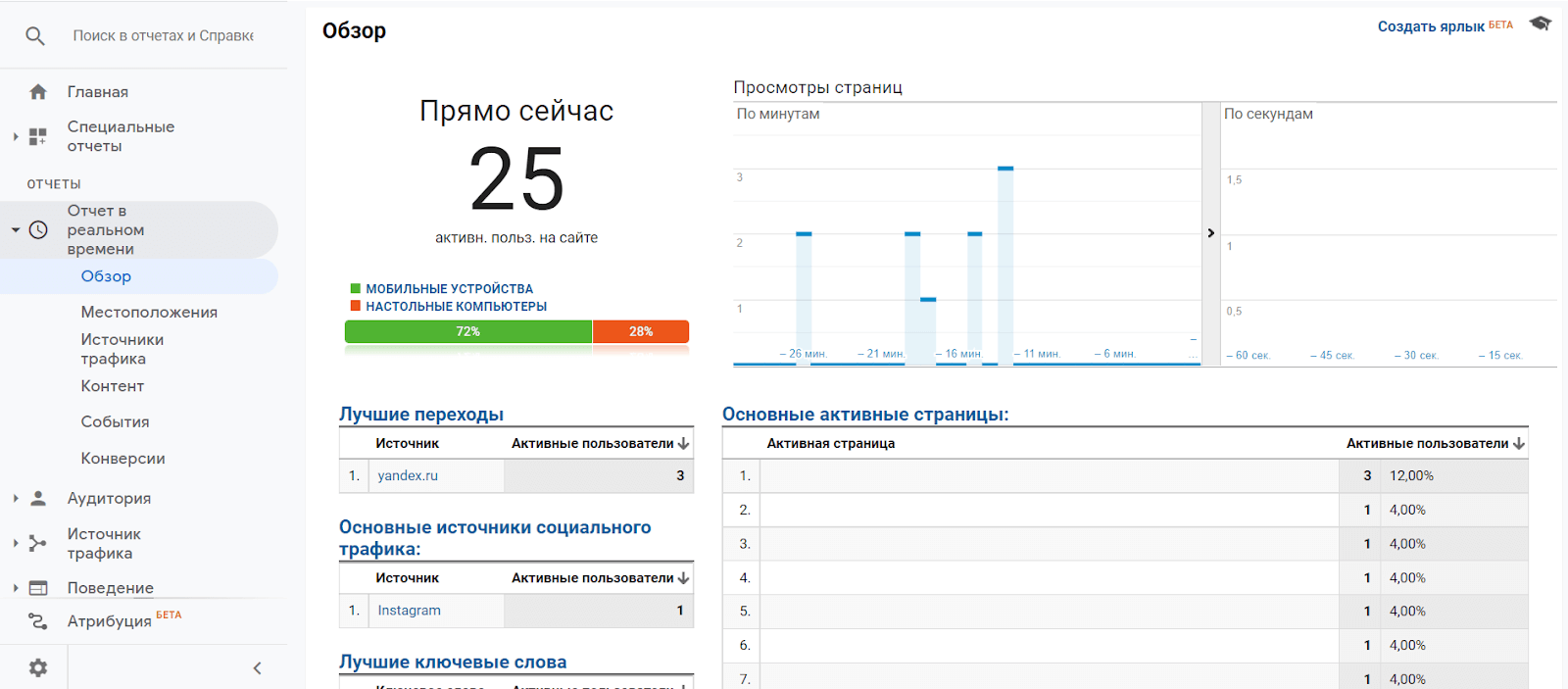Expand the Источник трафика section arrow

[16, 543]
